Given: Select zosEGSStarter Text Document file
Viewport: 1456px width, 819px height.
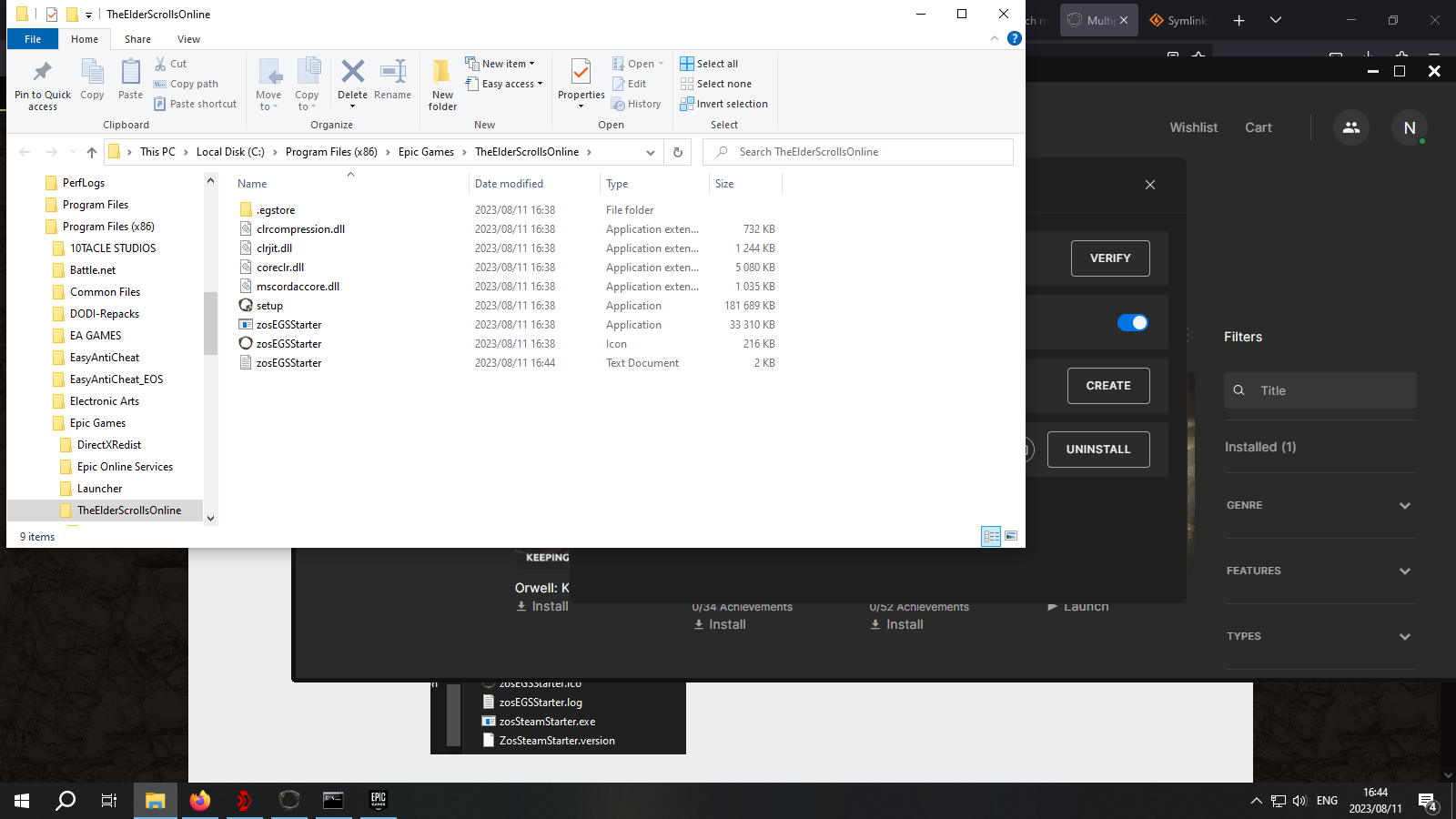Looking at the screenshot, I should point(288,363).
